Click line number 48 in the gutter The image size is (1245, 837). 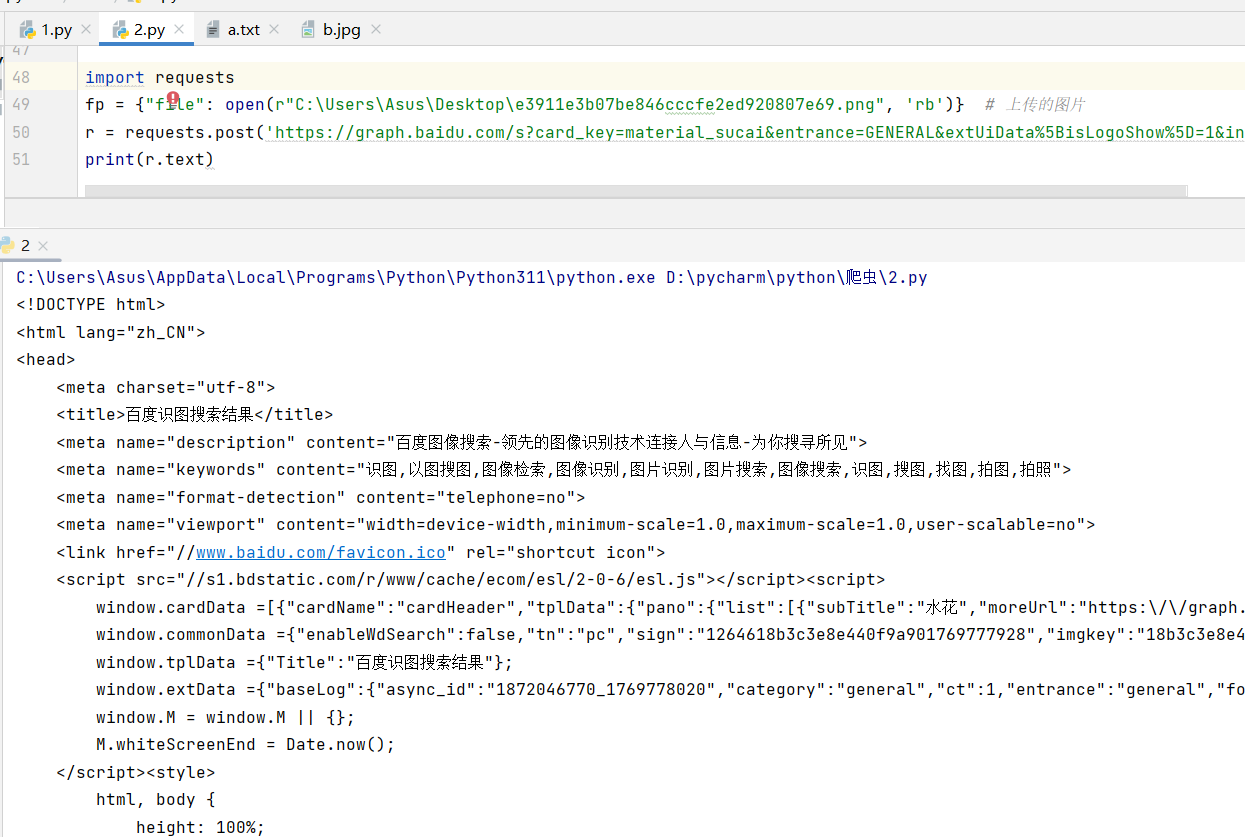pyautogui.click(x=21, y=77)
